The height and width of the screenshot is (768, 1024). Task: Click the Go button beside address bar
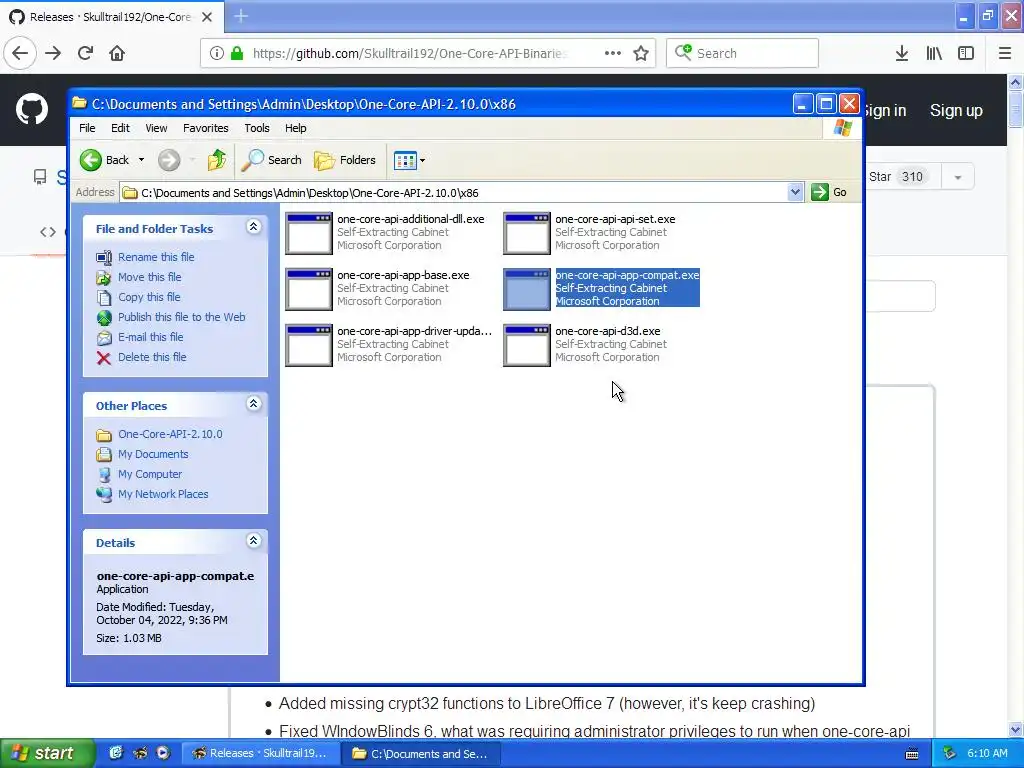click(829, 192)
